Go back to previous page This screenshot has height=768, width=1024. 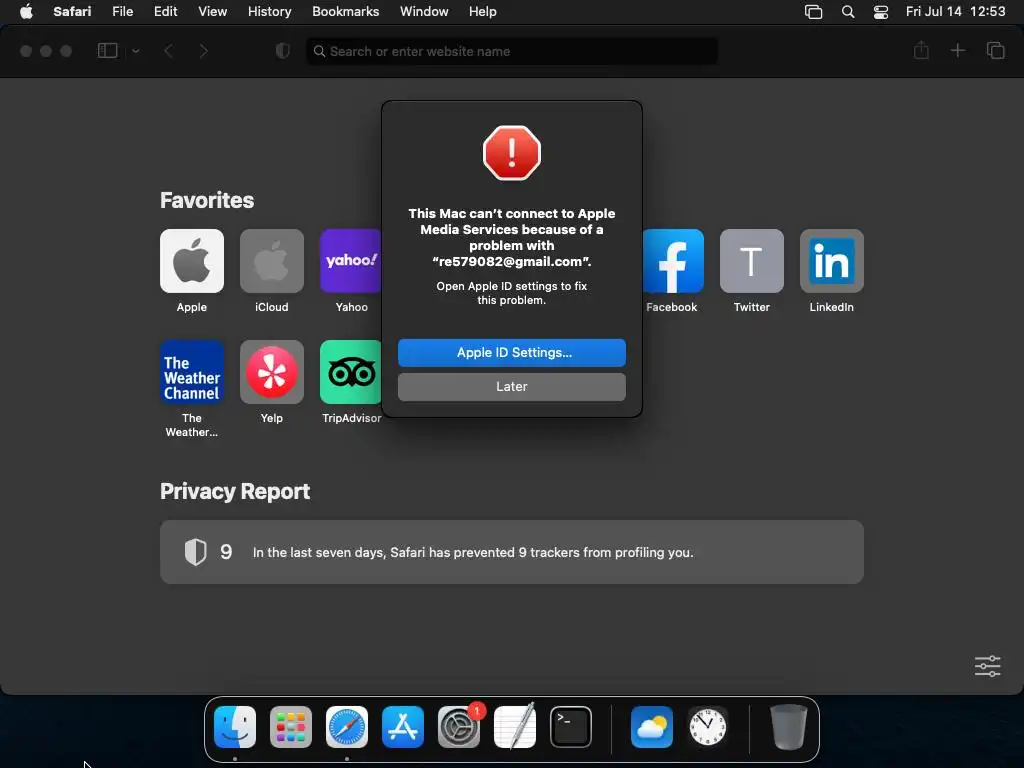pyautogui.click(x=168, y=51)
